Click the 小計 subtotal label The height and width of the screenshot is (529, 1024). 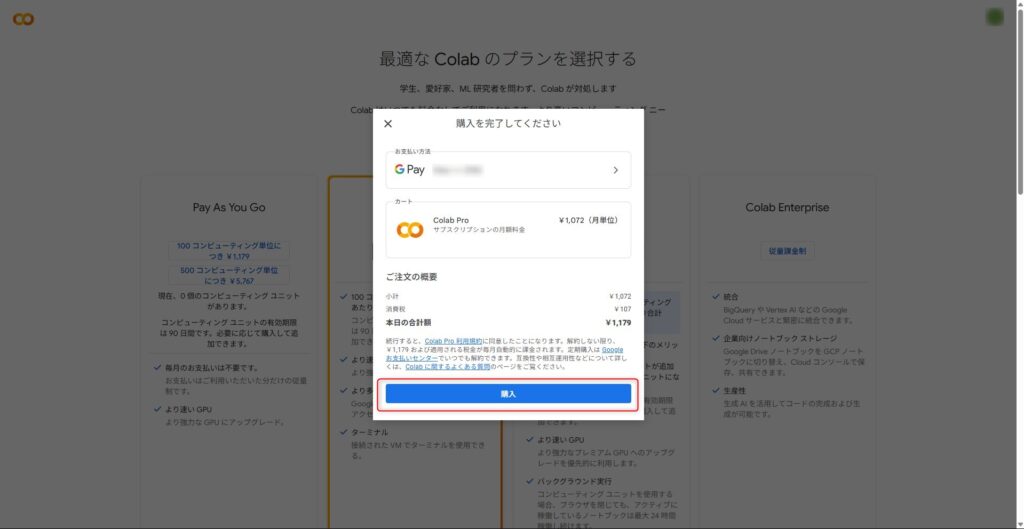(x=392, y=297)
